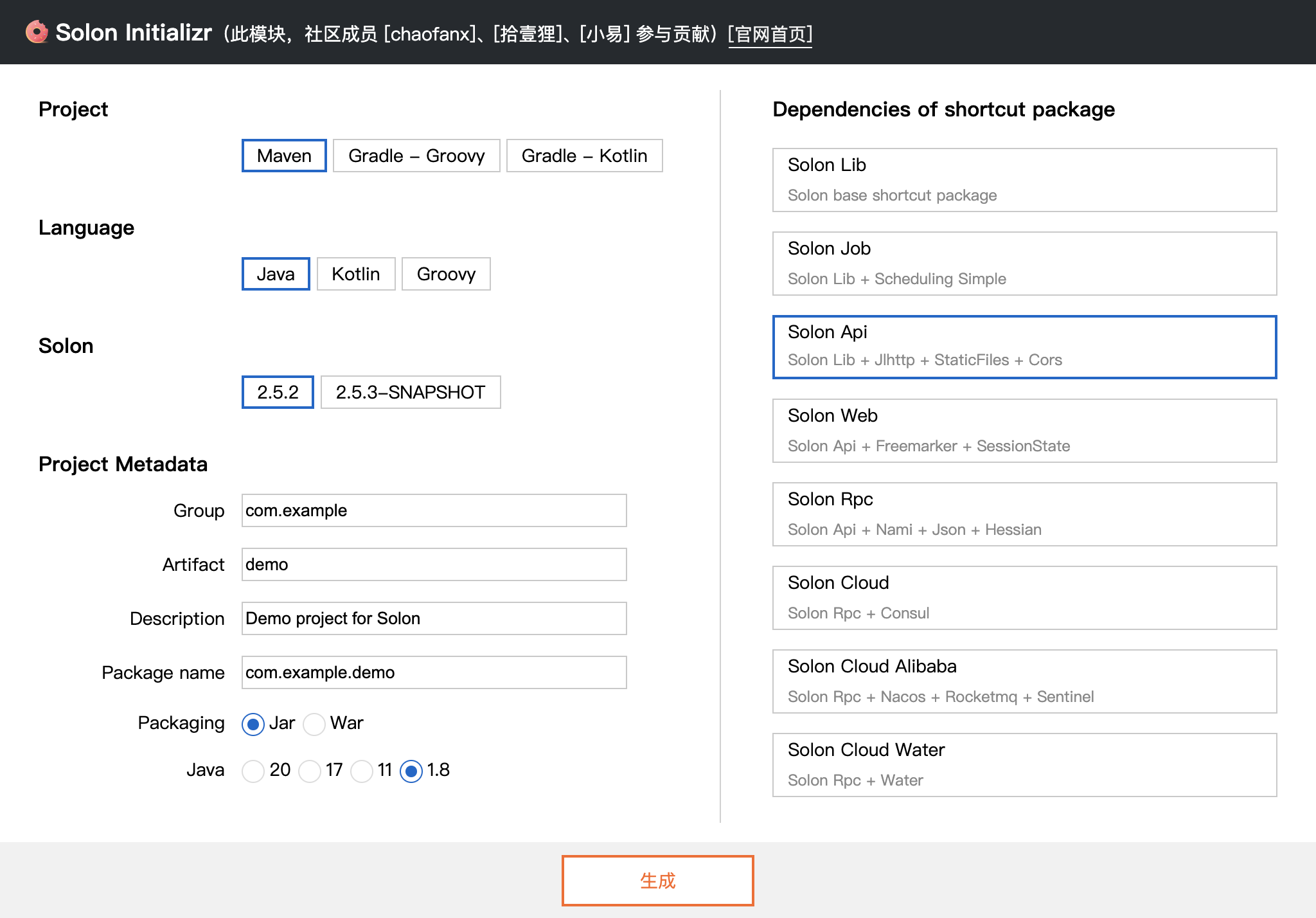This screenshot has width=1316, height=918.
Task: Choose Gradle – Kotlin project type
Action: (x=584, y=156)
